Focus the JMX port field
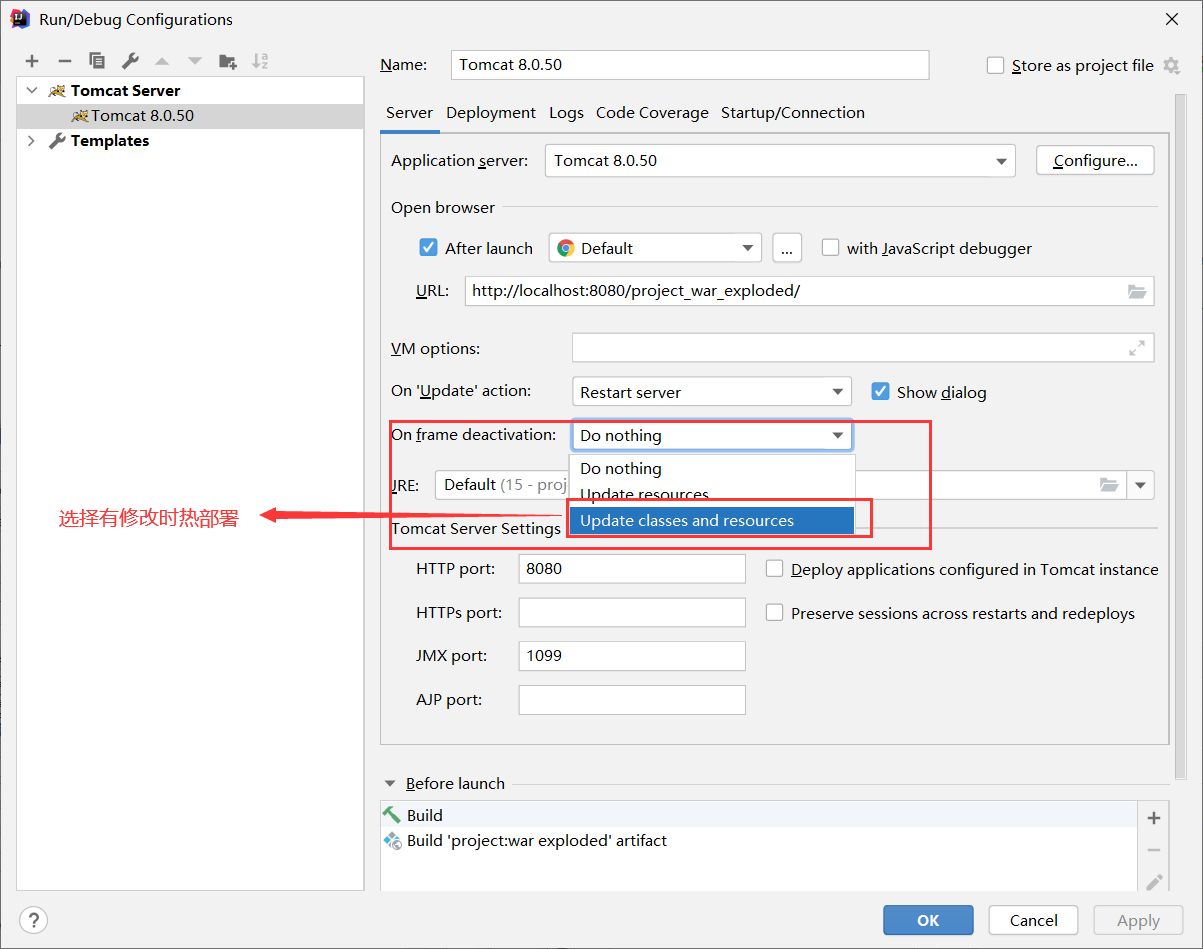 pyautogui.click(x=632, y=656)
